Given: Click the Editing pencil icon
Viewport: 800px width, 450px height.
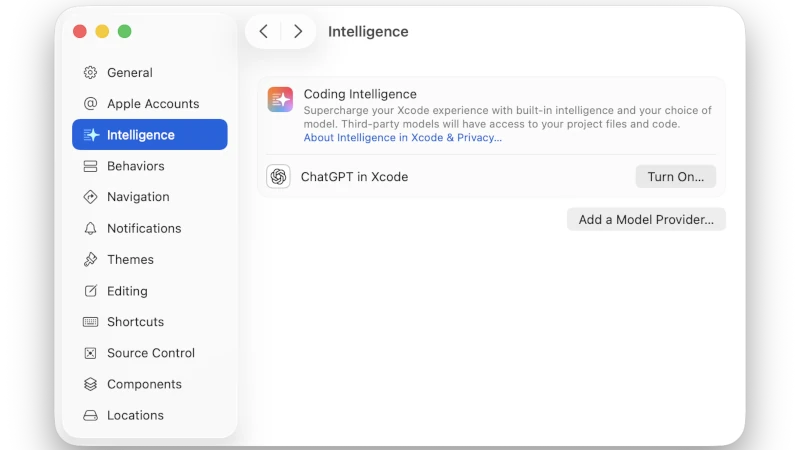Looking at the screenshot, I should (x=90, y=291).
